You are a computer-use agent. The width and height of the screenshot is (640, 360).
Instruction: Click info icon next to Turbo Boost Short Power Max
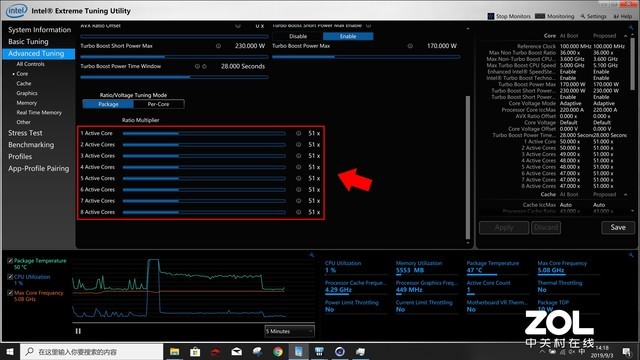coord(218,46)
